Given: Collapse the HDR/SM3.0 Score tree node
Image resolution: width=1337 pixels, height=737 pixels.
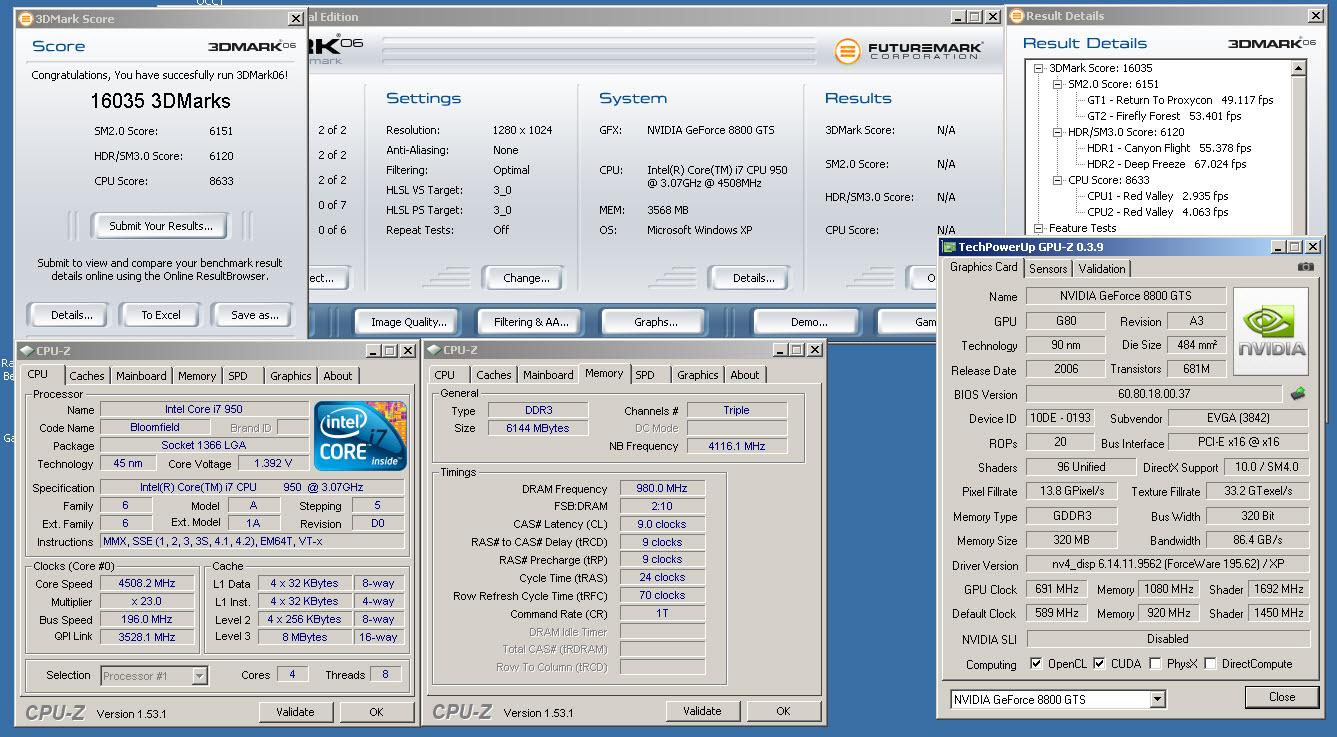Looking at the screenshot, I should [1058, 132].
